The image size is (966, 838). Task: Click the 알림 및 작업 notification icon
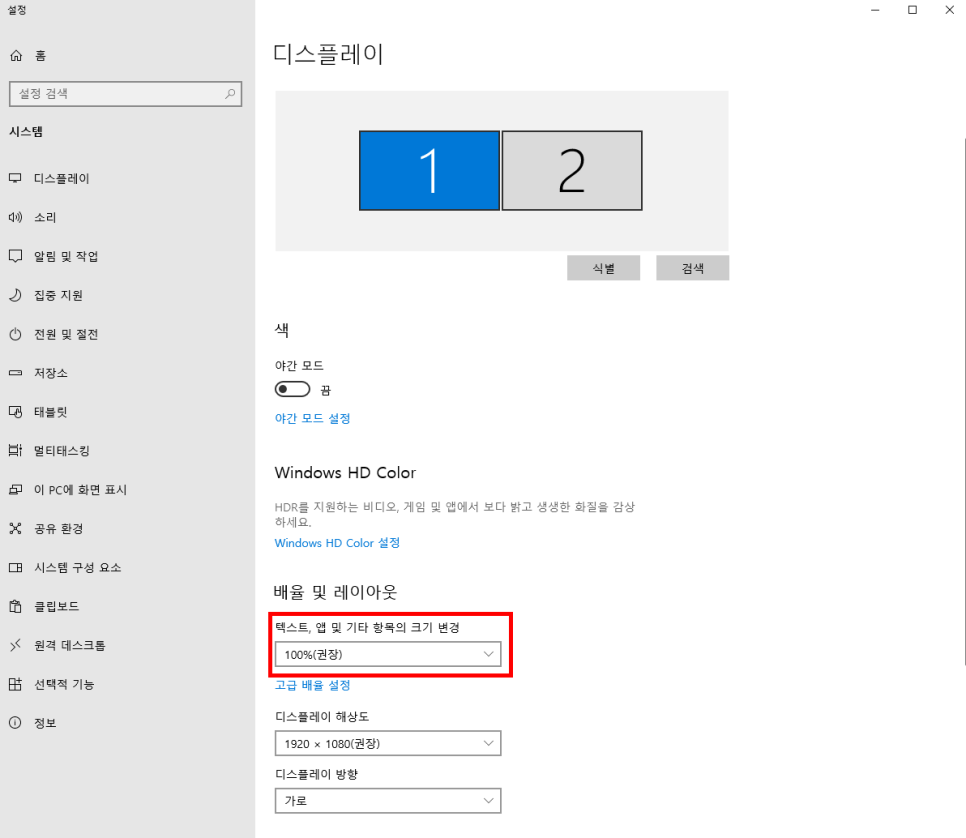15,256
